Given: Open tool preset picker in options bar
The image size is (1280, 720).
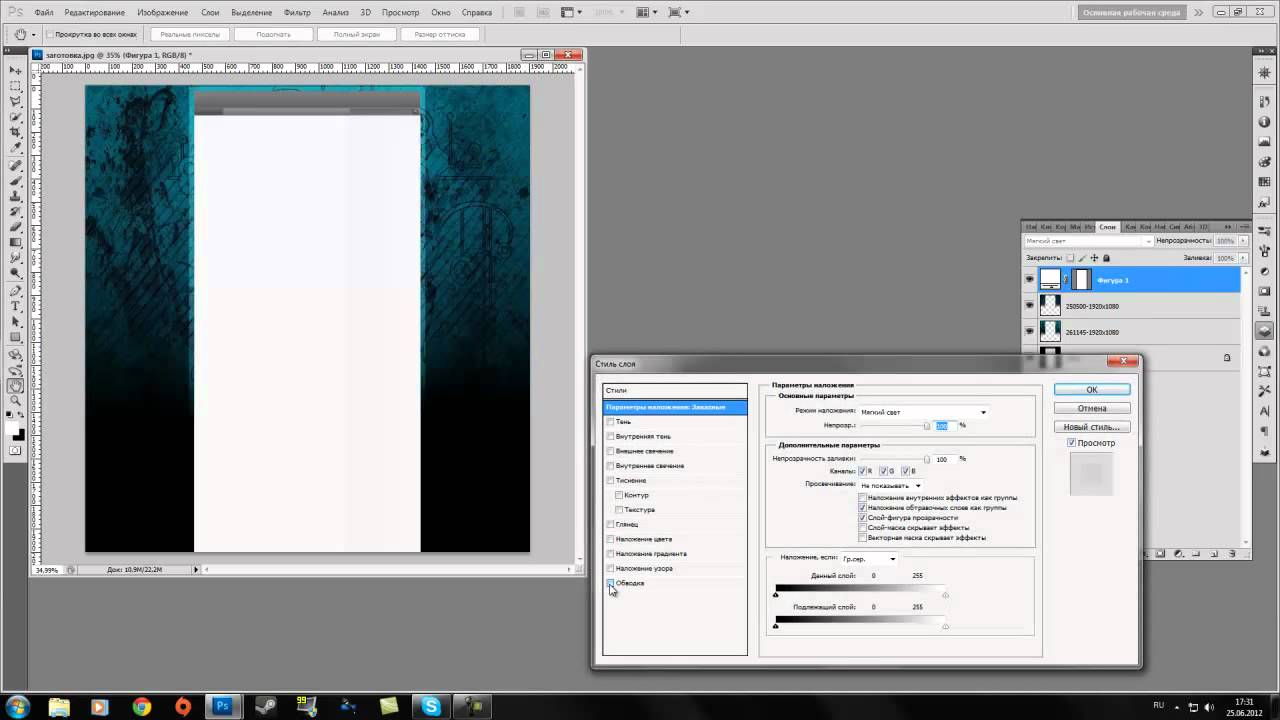Looking at the screenshot, I should tap(26, 34).
